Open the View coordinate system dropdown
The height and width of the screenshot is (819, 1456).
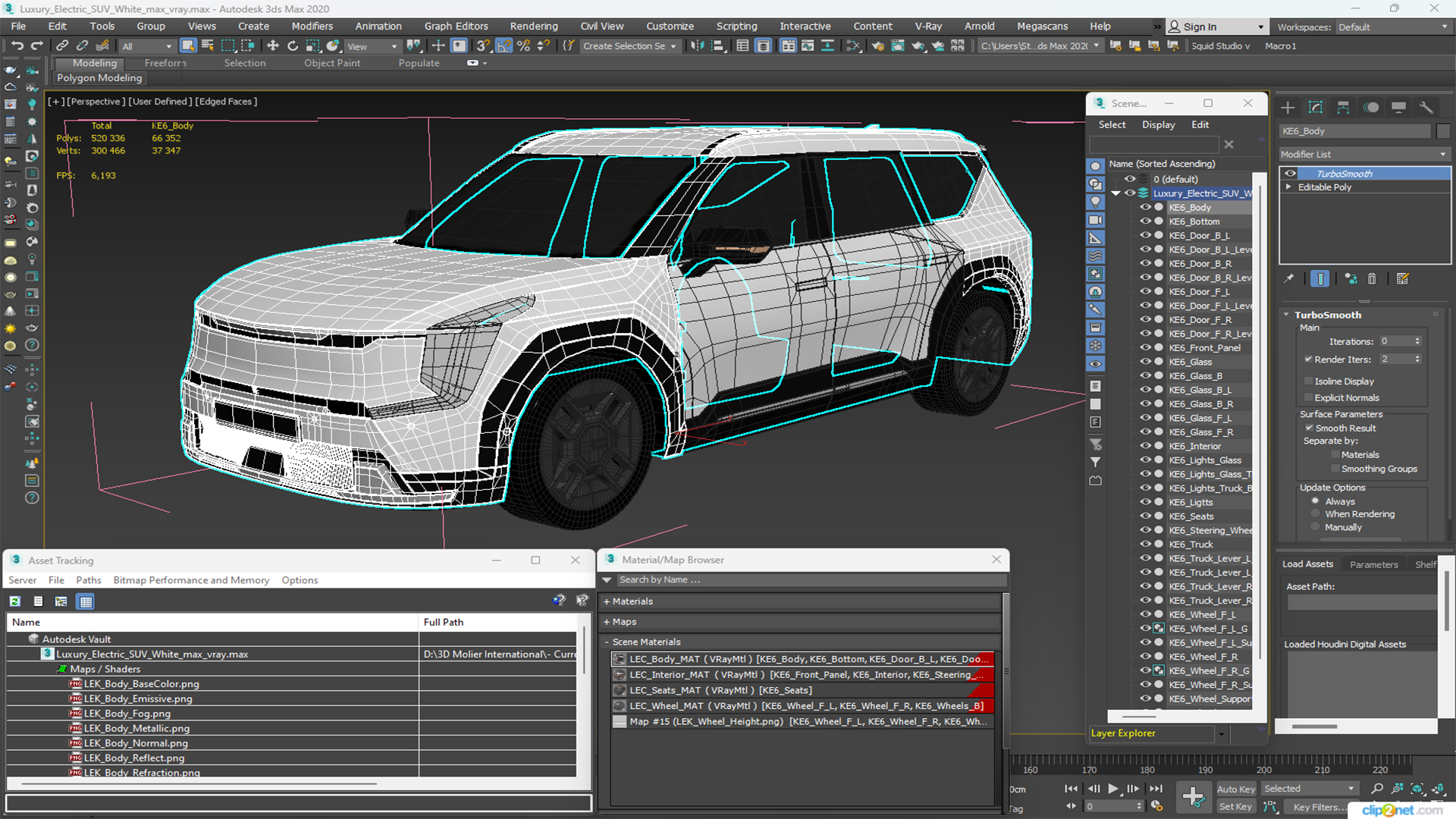coord(372,46)
